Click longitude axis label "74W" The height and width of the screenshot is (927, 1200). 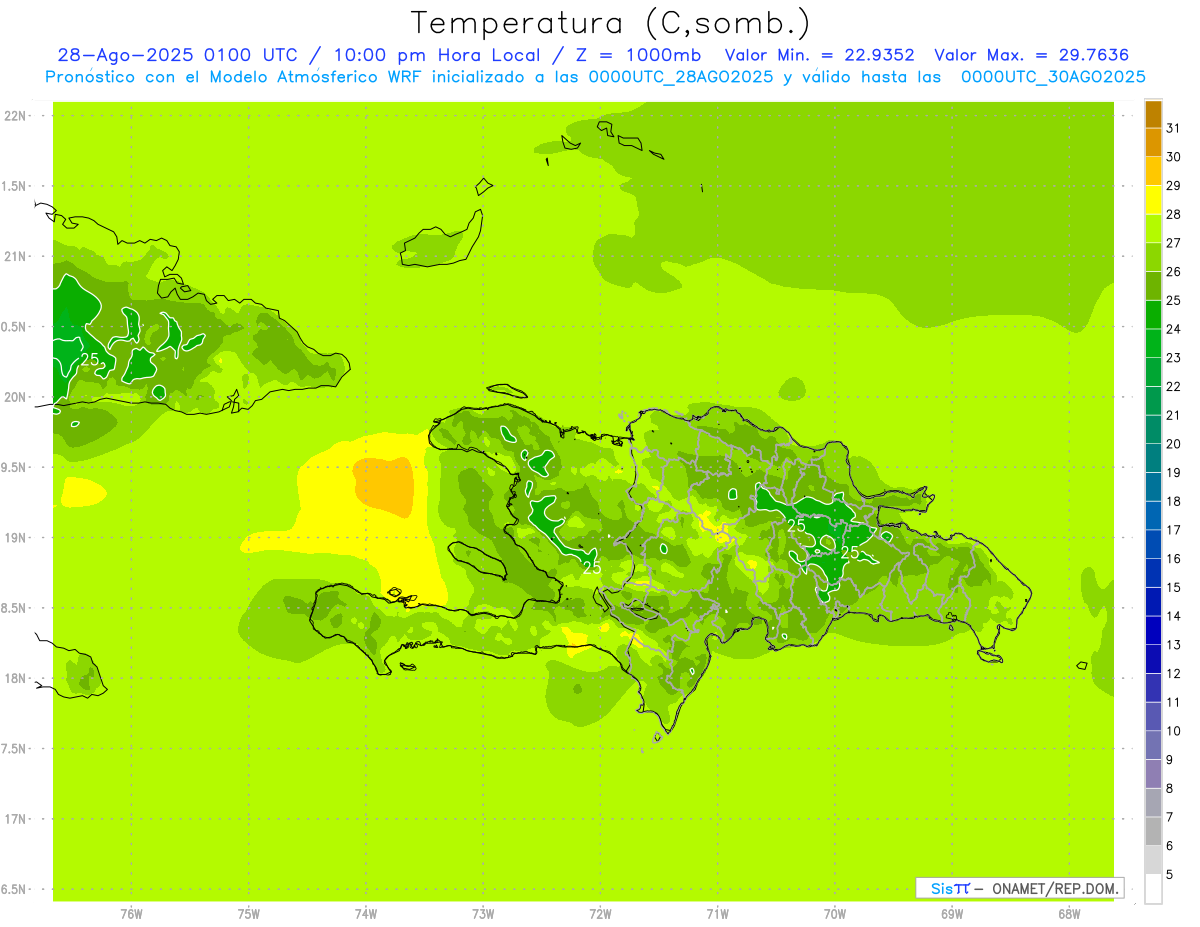(366, 914)
